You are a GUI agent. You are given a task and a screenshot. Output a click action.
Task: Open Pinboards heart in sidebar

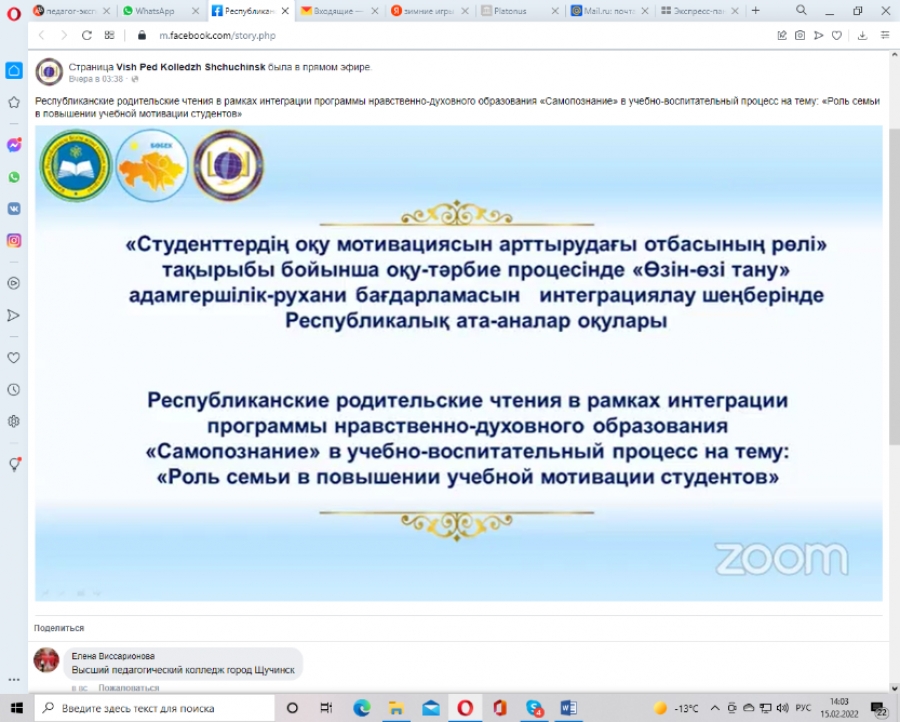[x=14, y=358]
